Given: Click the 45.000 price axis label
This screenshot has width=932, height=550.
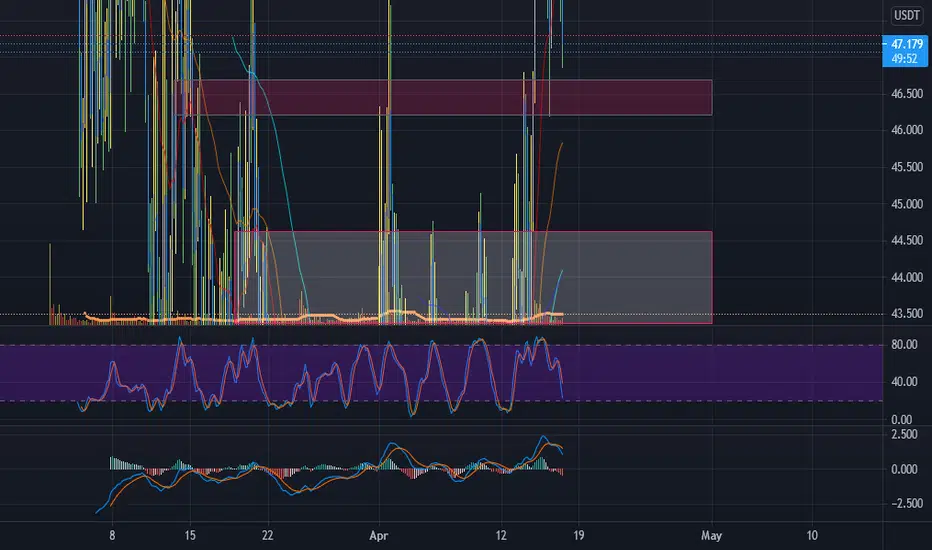Looking at the screenshot, I should 907,204.
